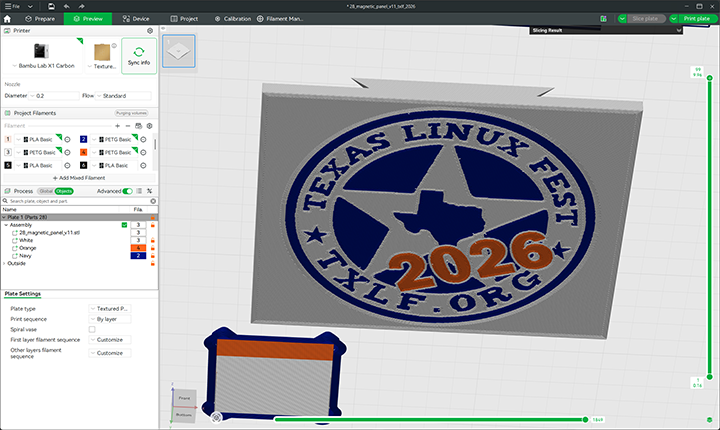
Task: Toggle the Assembly printable checkbox
Action: [124, 225]
